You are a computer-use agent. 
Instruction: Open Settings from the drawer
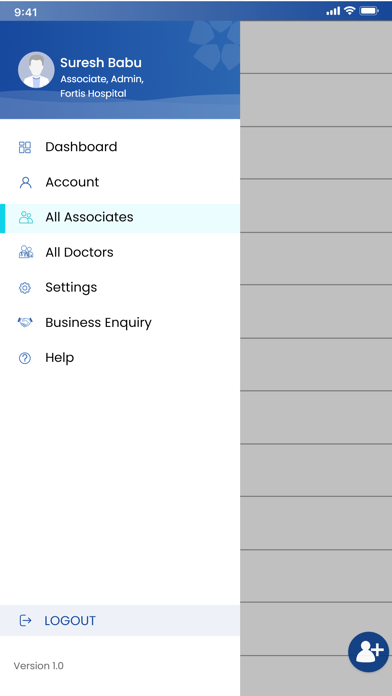[x=120, y=287]
